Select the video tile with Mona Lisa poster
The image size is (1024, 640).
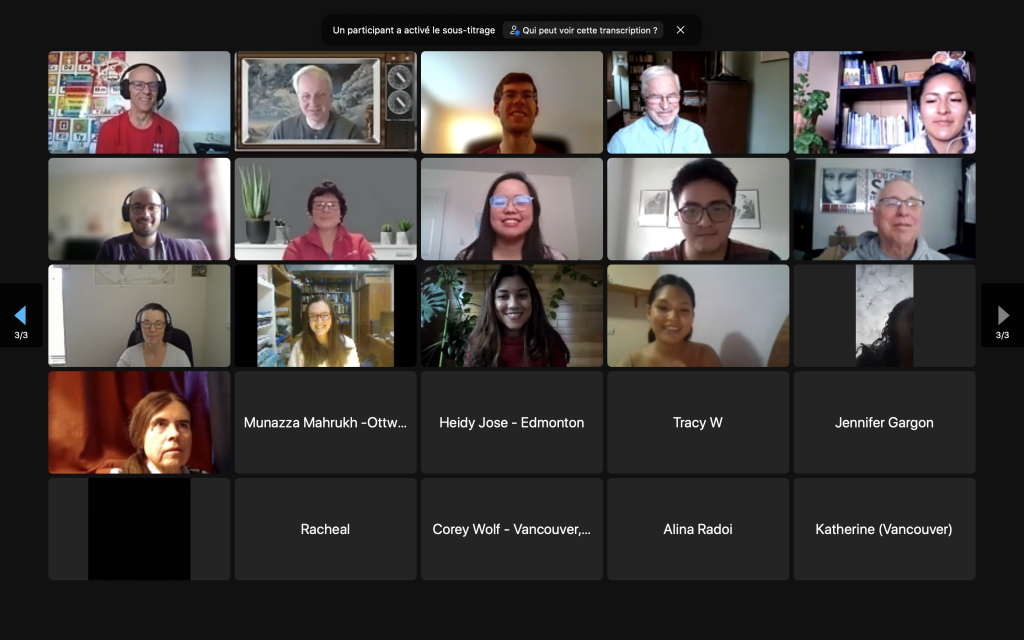[884, 209]
